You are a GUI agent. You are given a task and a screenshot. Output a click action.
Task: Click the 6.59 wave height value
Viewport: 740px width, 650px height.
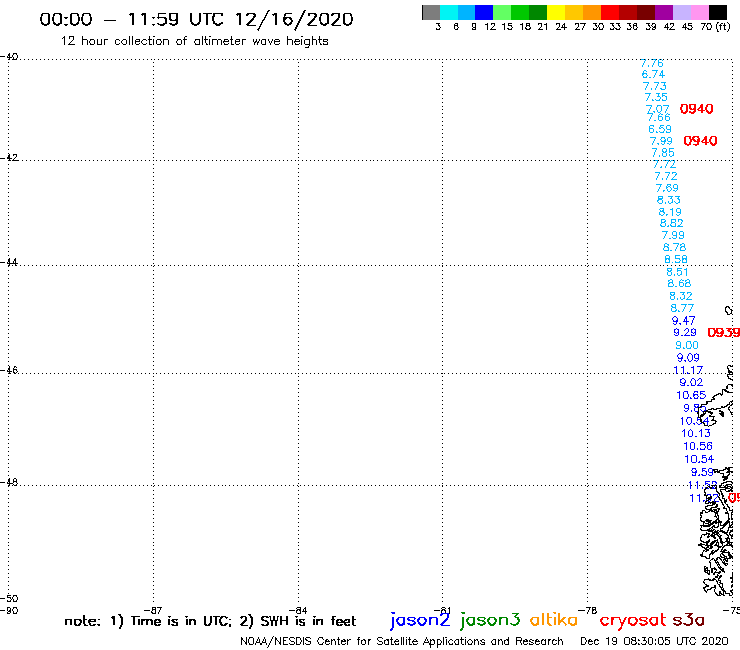(660, 129)
